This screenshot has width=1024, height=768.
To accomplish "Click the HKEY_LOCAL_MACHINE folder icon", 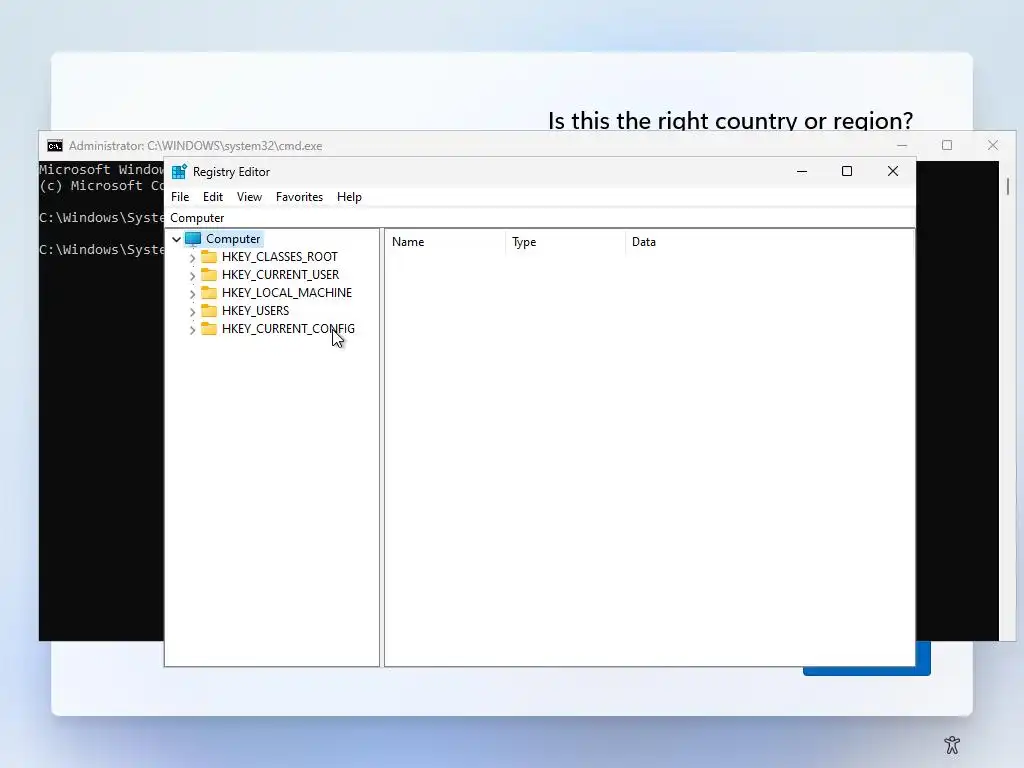I will tap(209, 292).
